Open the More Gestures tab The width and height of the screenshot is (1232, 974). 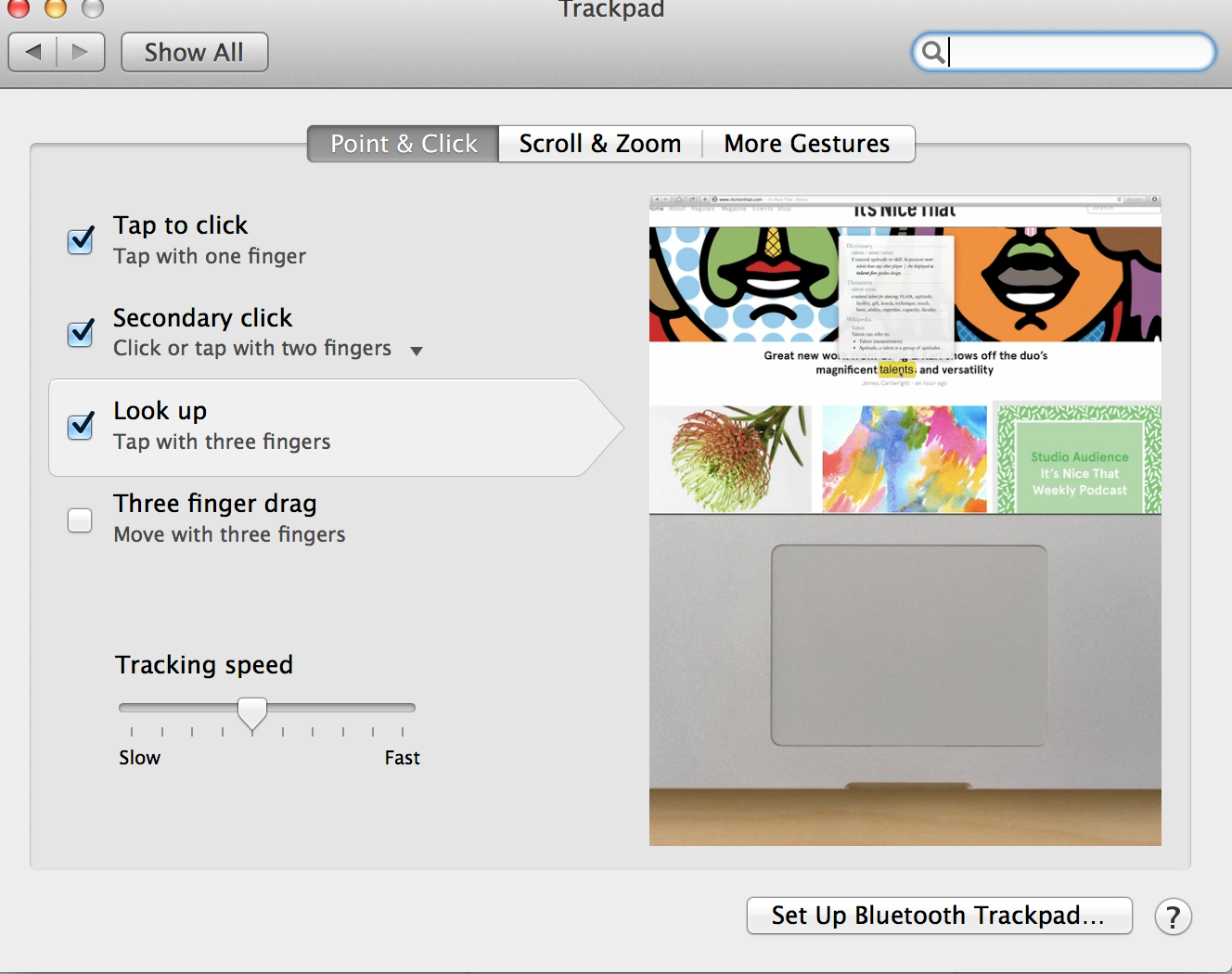806,144
